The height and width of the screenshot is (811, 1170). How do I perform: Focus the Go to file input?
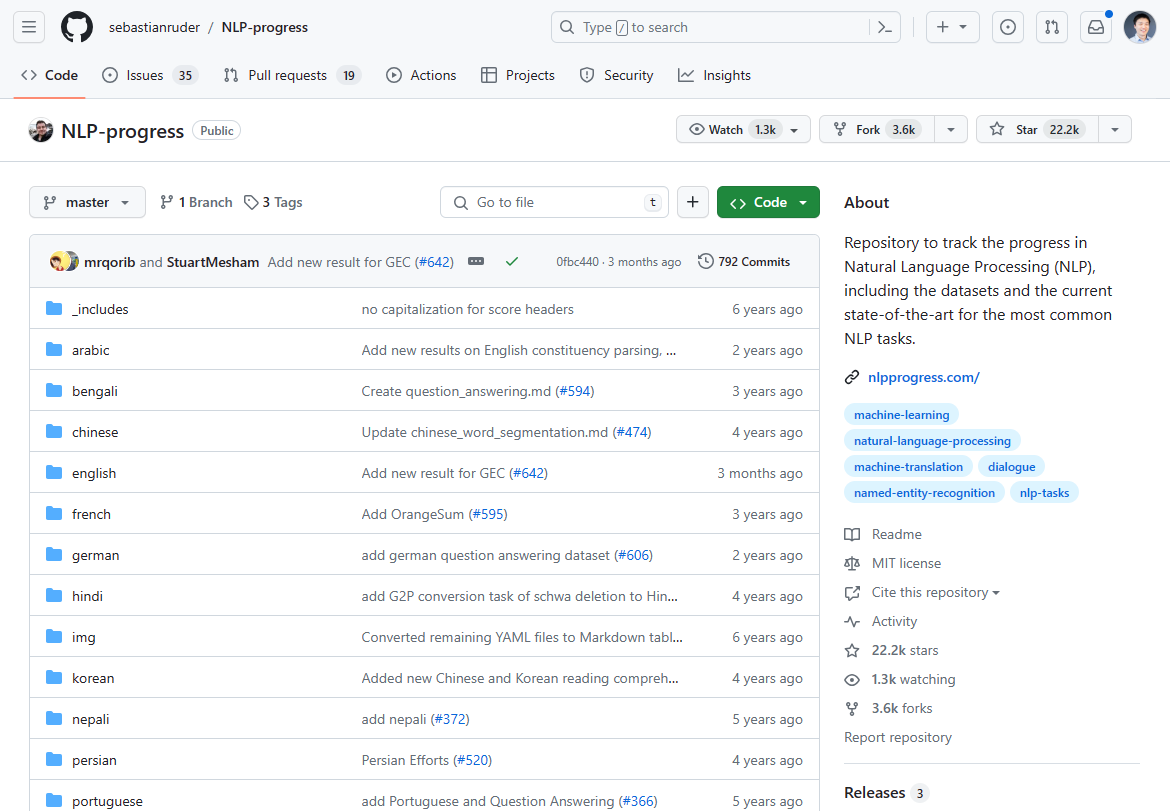(x=554, y=202)
